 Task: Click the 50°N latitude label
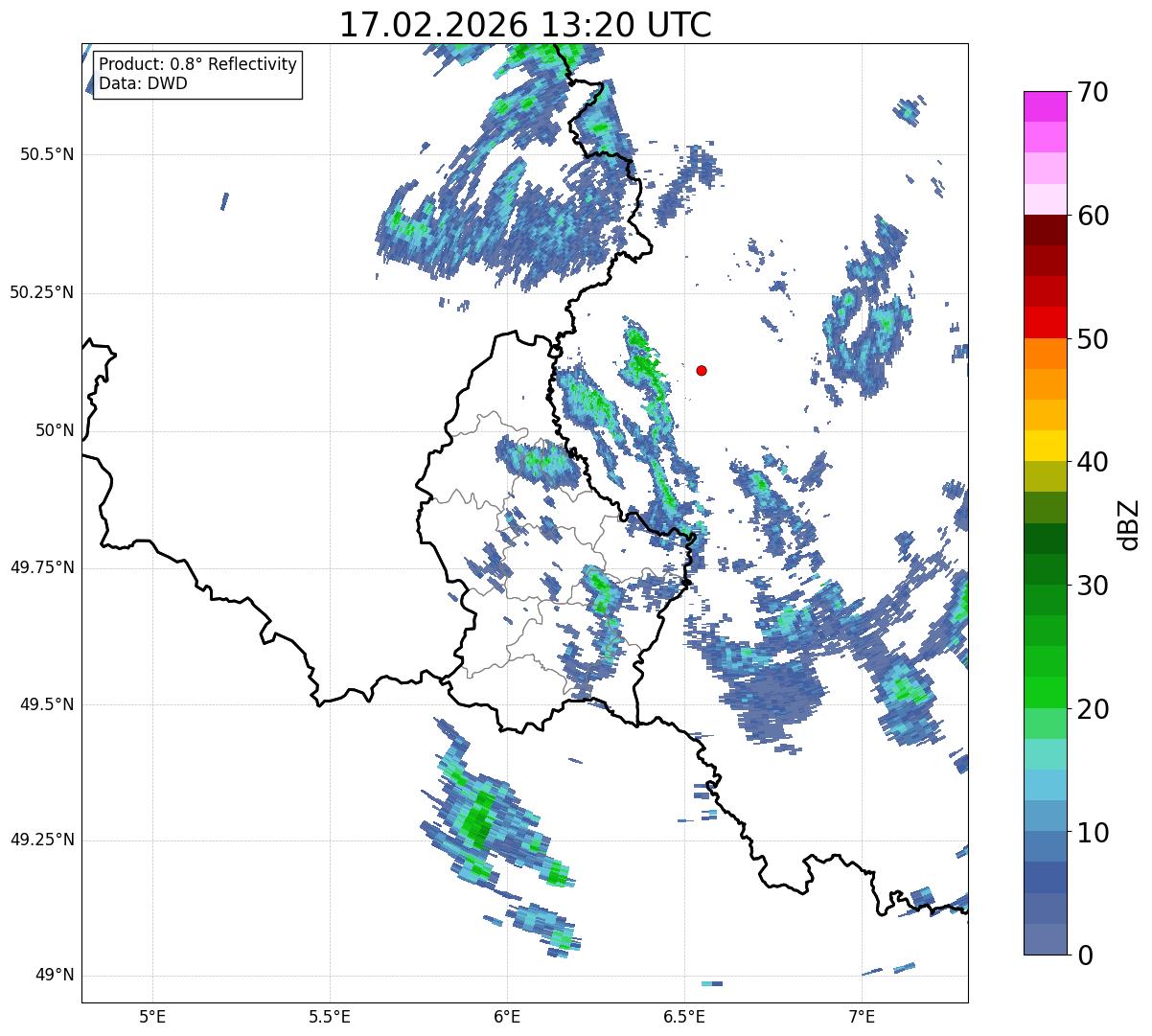pyautogui.click(x=54, y=430)
